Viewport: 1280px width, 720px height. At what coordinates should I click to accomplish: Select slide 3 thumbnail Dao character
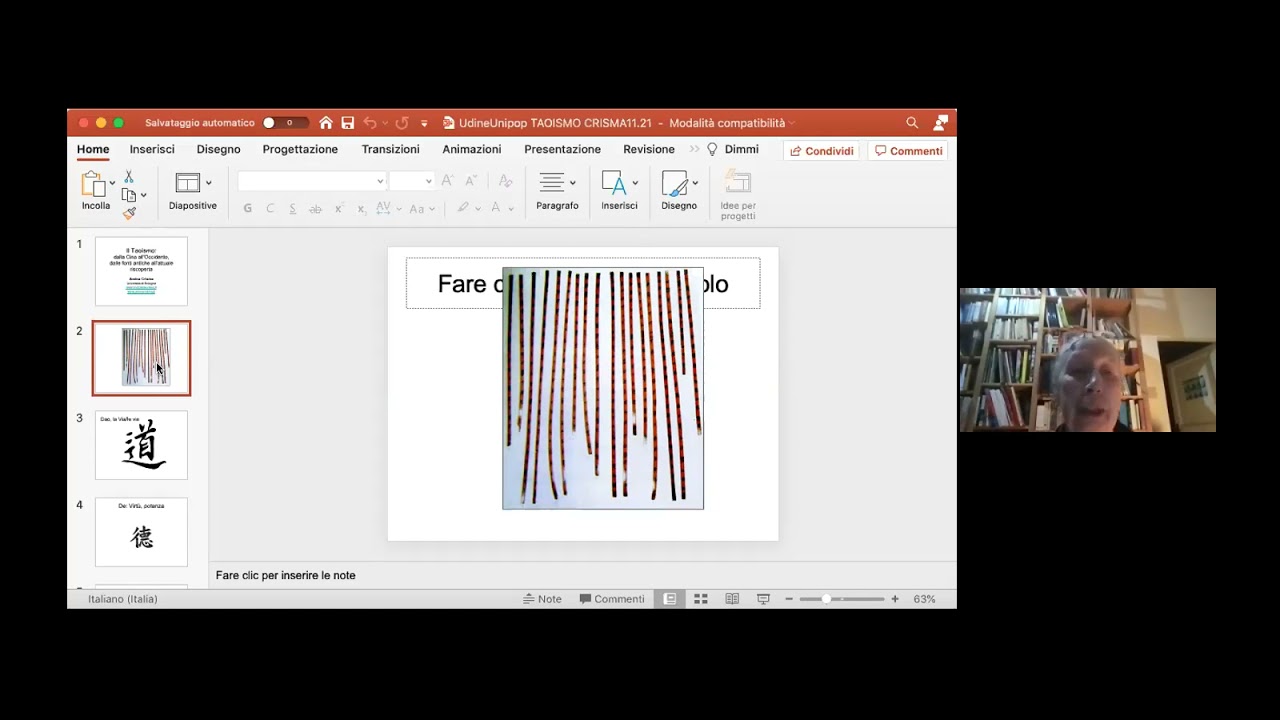pyautogui.click(x=141, y=445)
